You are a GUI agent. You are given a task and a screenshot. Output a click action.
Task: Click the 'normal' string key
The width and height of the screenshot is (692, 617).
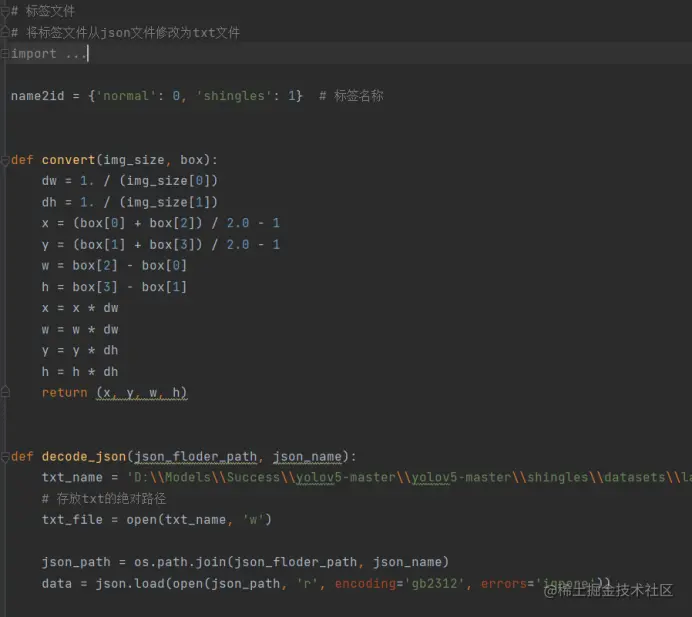point(126,96)
